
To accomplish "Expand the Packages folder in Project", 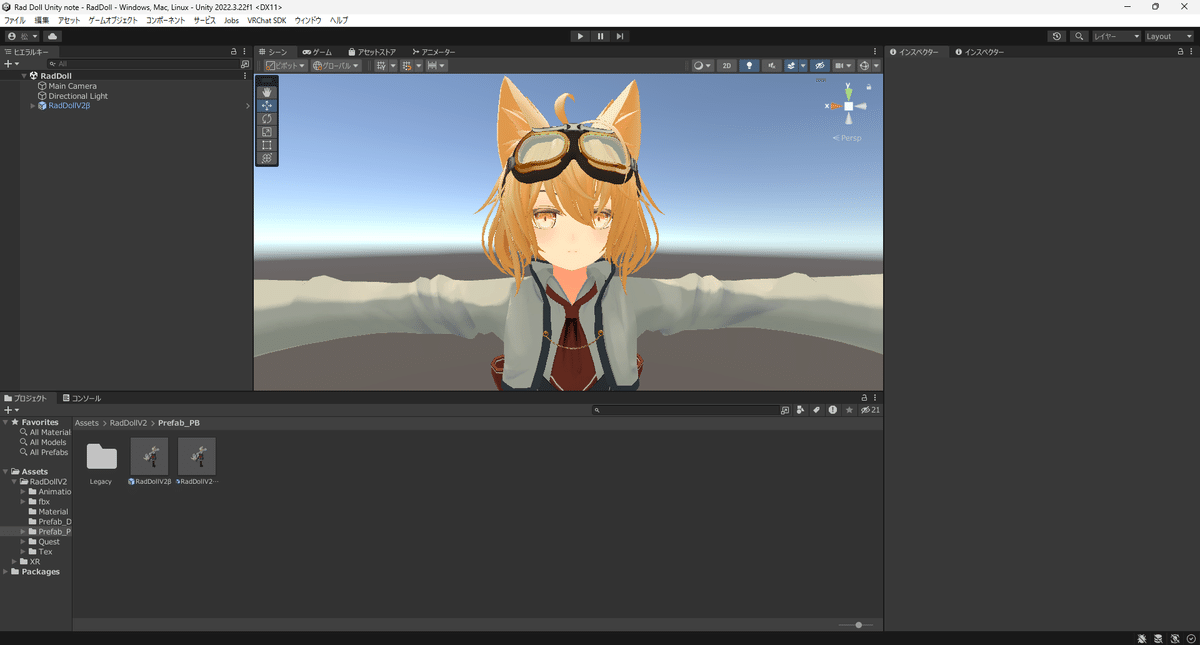I will pyautogui.click(x=7, y=572).
